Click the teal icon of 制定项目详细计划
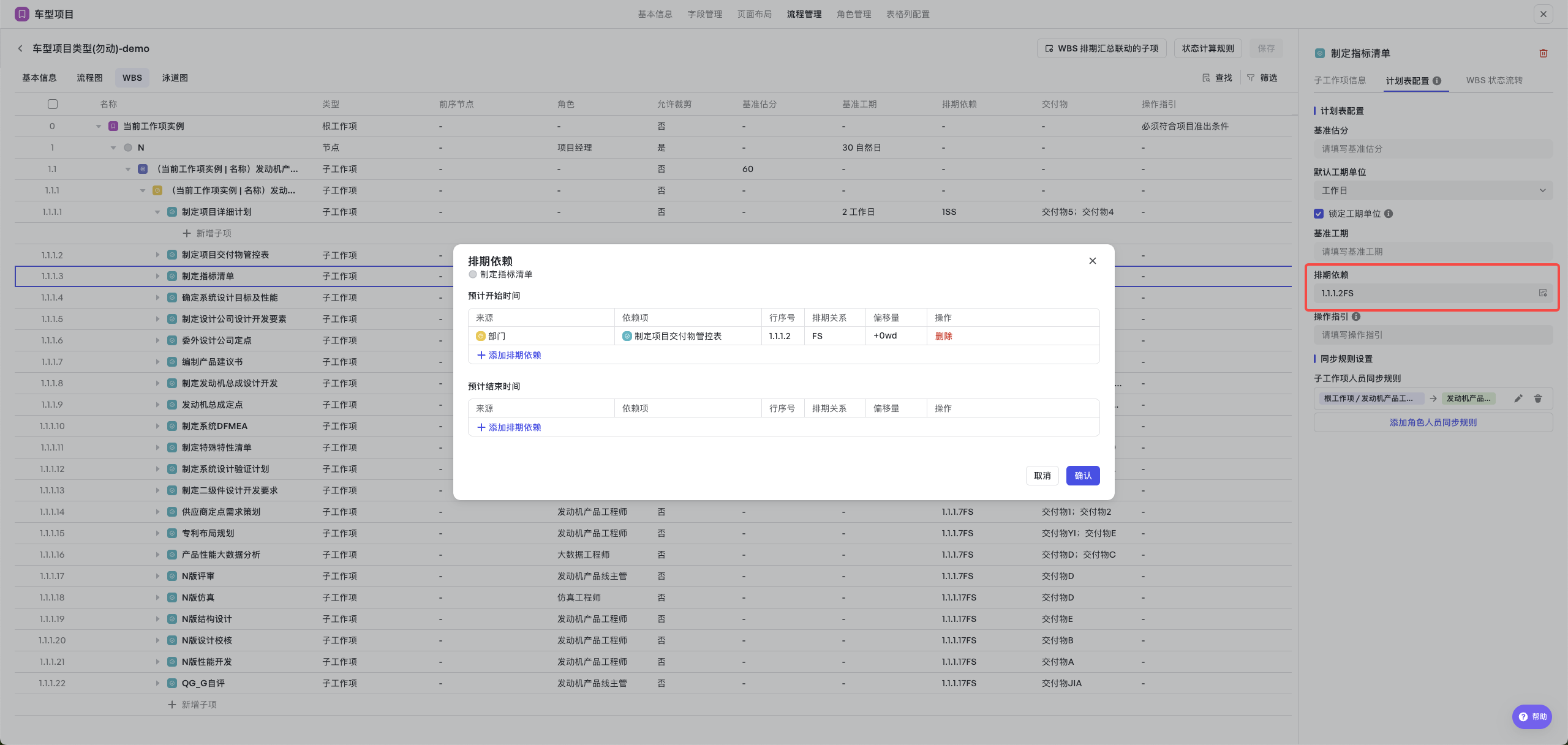The width and height of the screenshot is (1568, 745). (172, 212)
